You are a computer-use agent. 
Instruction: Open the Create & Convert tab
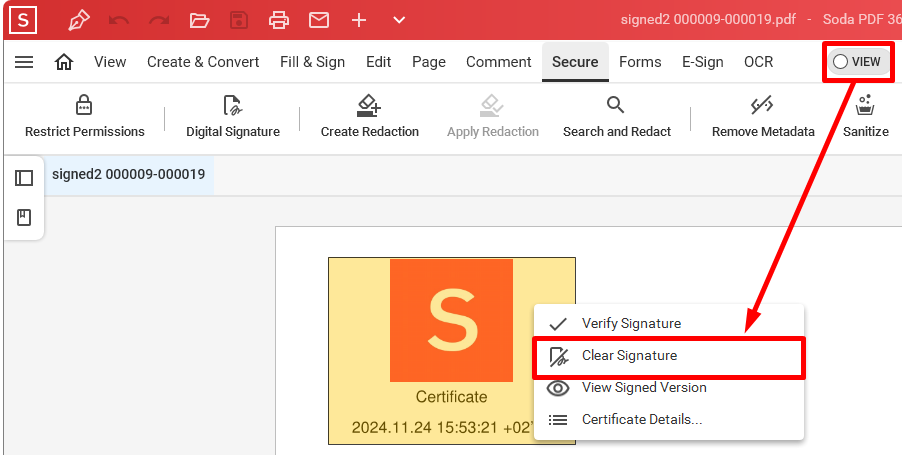click(203, 62)
